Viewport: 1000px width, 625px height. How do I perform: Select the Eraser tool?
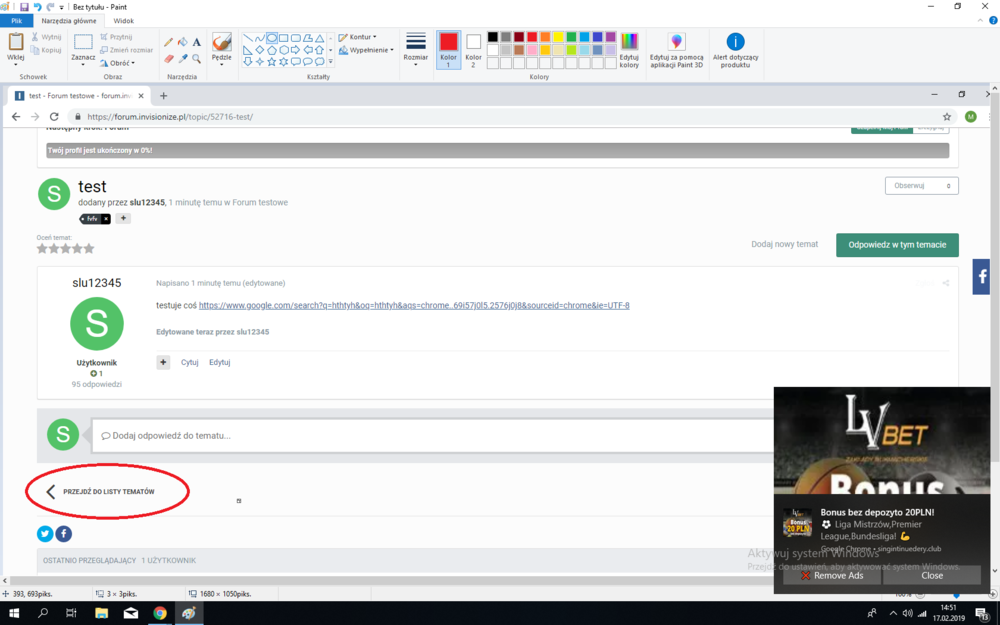168,59
